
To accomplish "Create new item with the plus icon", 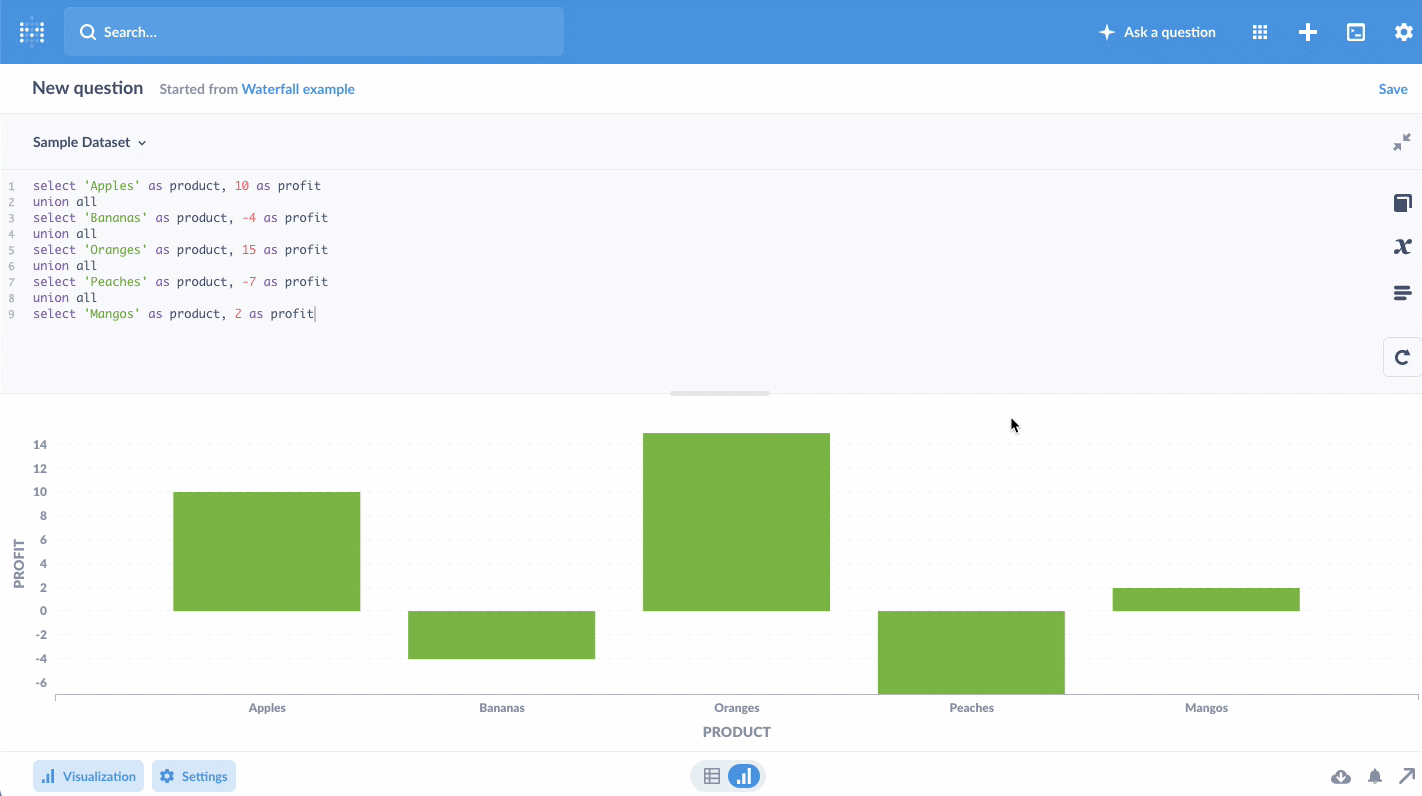I will point(1308,31).
